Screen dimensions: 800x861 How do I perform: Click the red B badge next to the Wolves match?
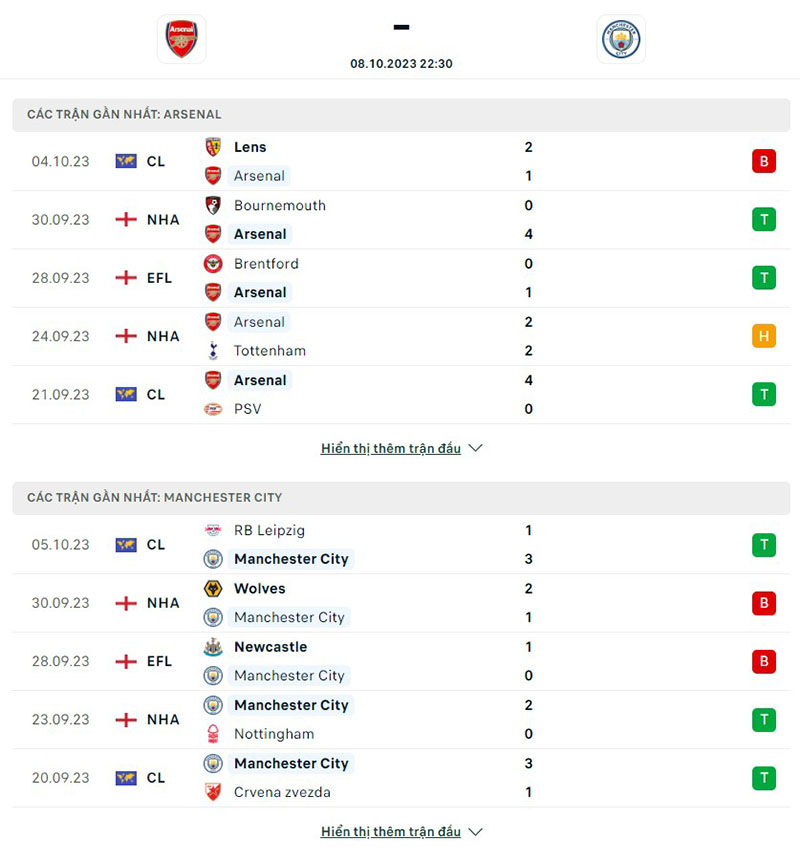(763, 603)
